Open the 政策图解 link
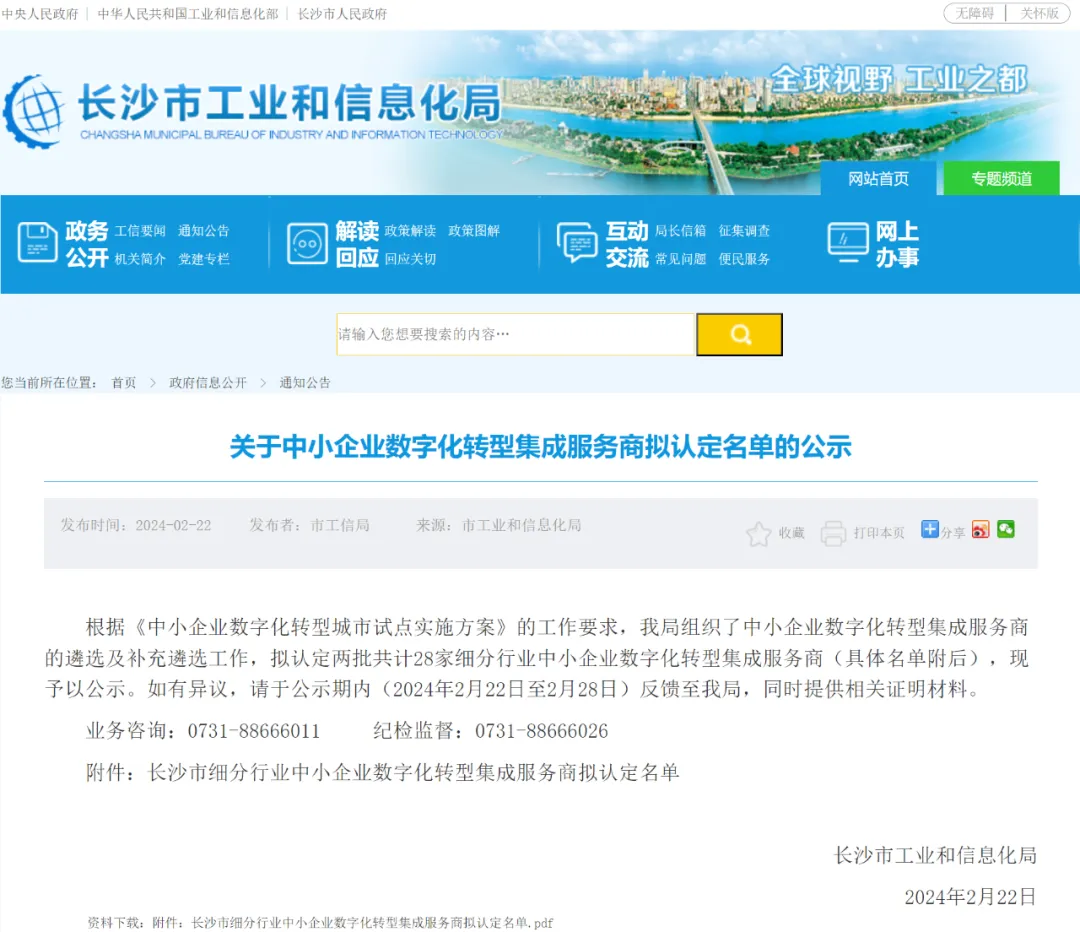The width and height of the screenshot is (1080, 932). coord(474,231)
